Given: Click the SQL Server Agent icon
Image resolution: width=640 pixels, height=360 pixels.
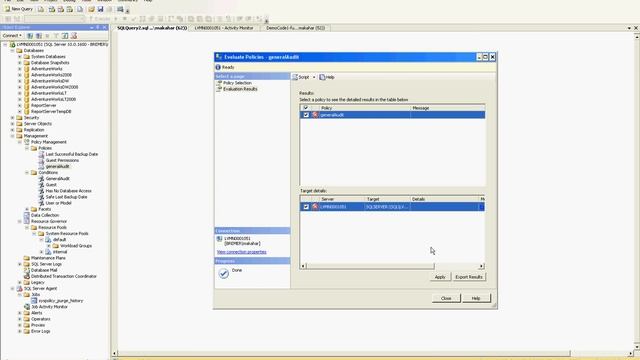Looking at the screenshot, I should click(20, 289).
